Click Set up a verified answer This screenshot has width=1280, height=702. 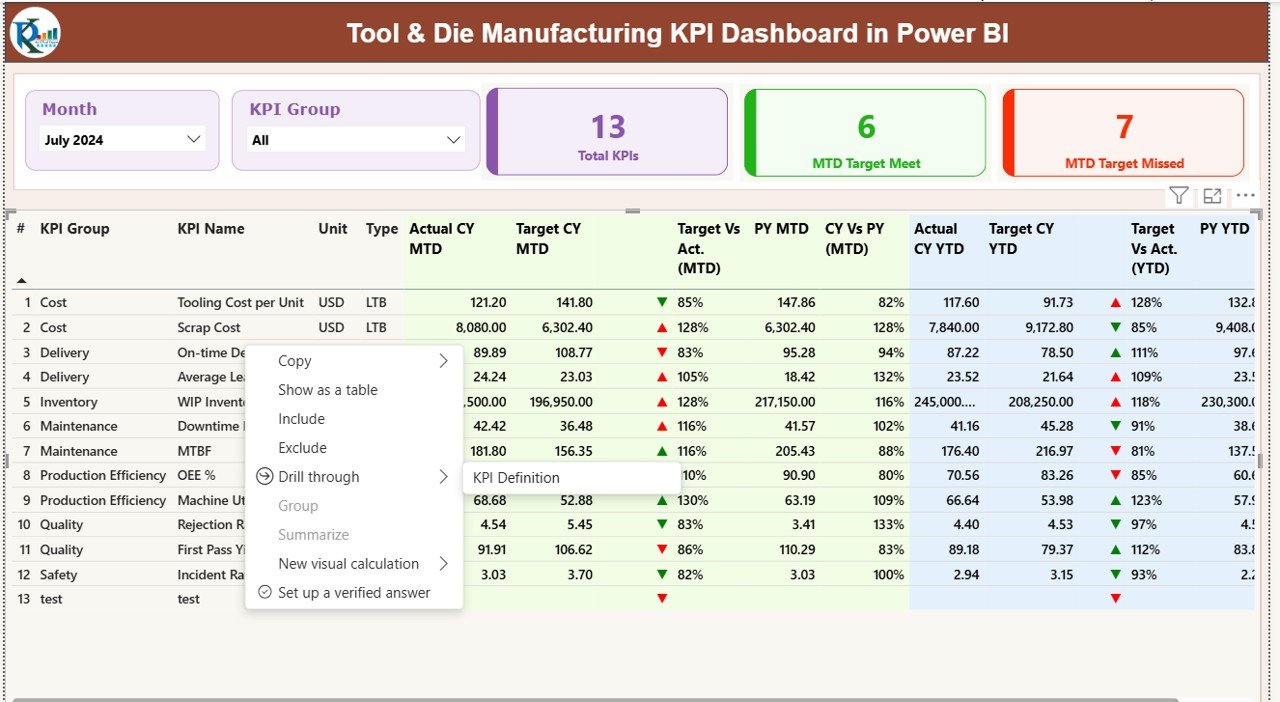(x=353, y=592)
